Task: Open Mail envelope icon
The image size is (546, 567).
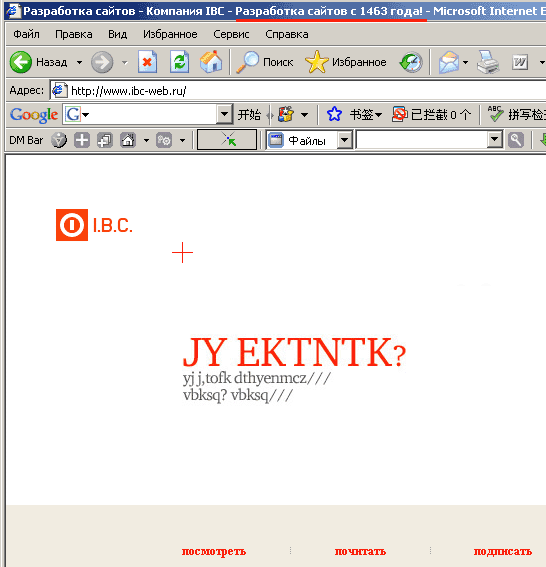Action: coord(449,63)
